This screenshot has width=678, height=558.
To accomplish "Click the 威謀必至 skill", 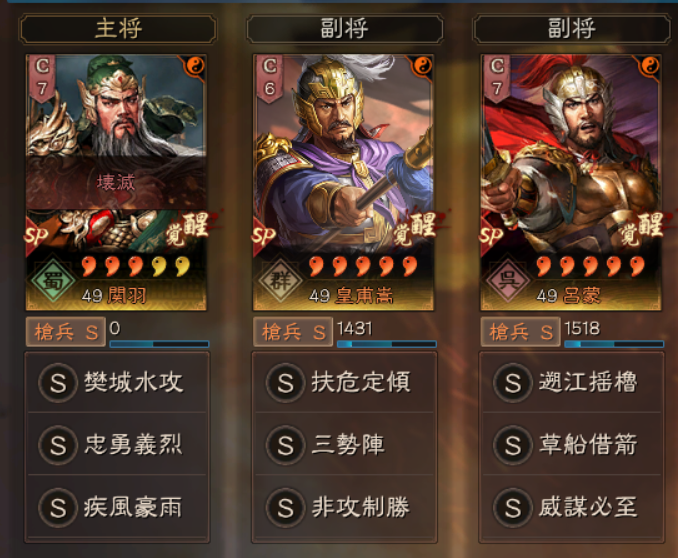I will pyautogui.click(x=572, y=507).
